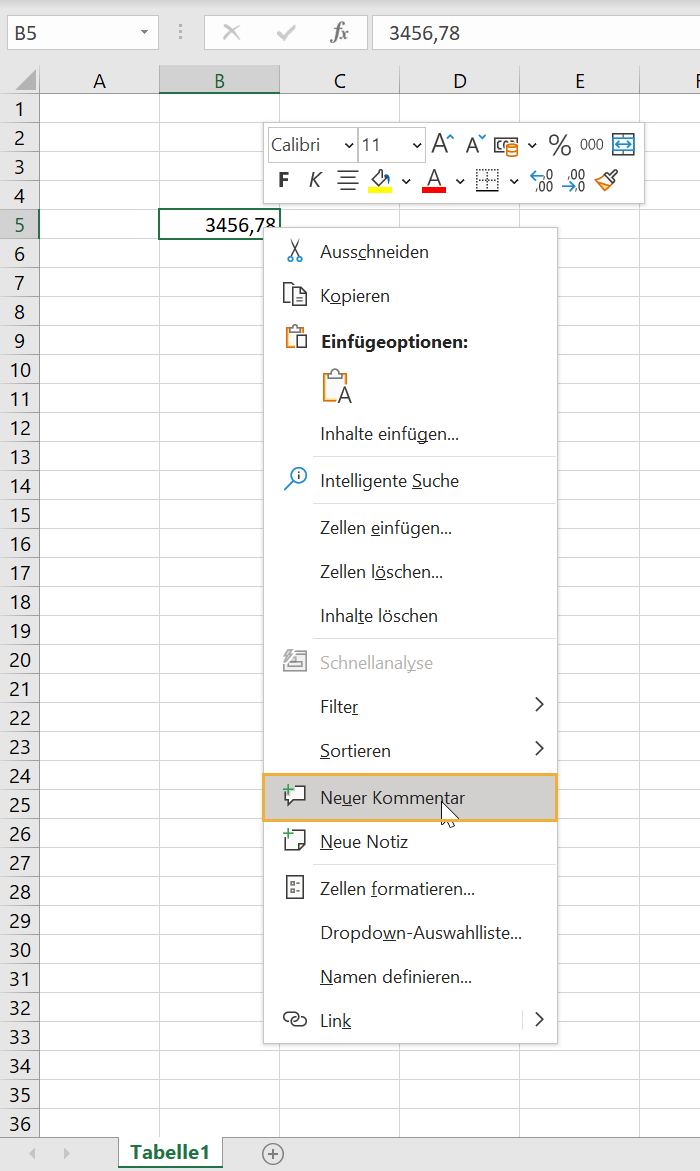Select Neue Notiz

coord(410,842)
